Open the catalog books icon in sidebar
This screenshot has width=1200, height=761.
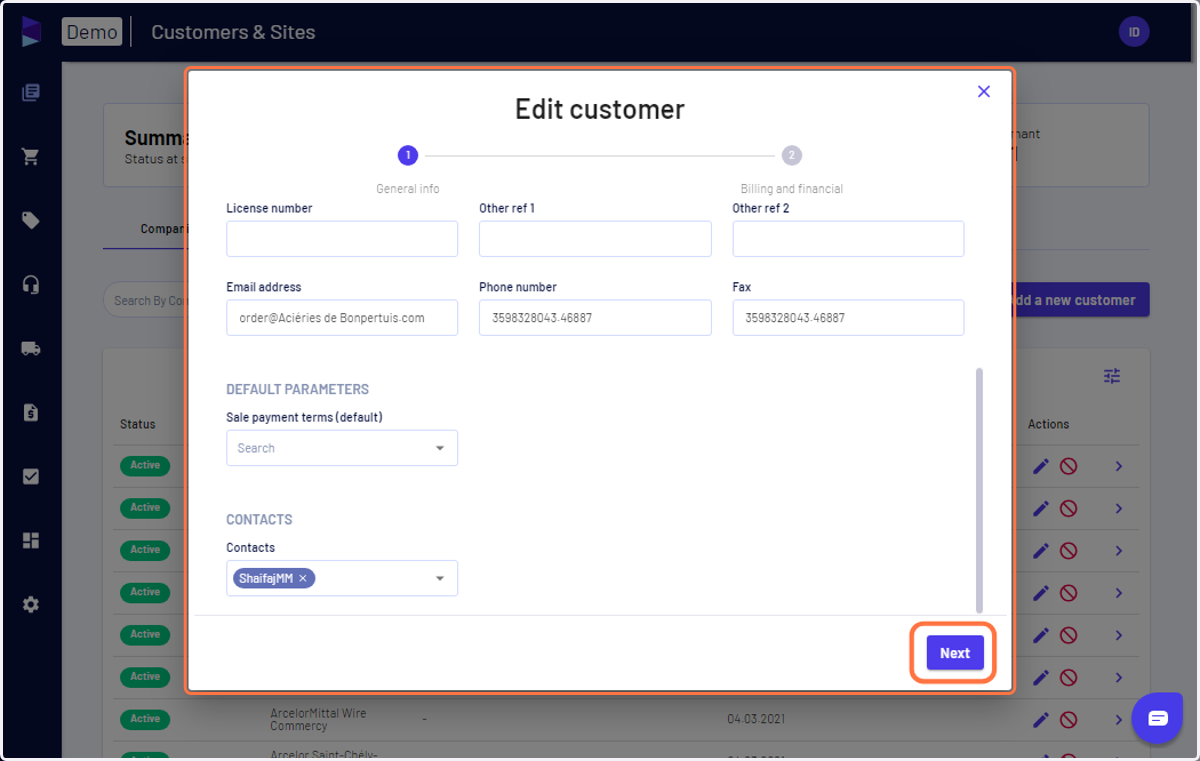(31, 93)
